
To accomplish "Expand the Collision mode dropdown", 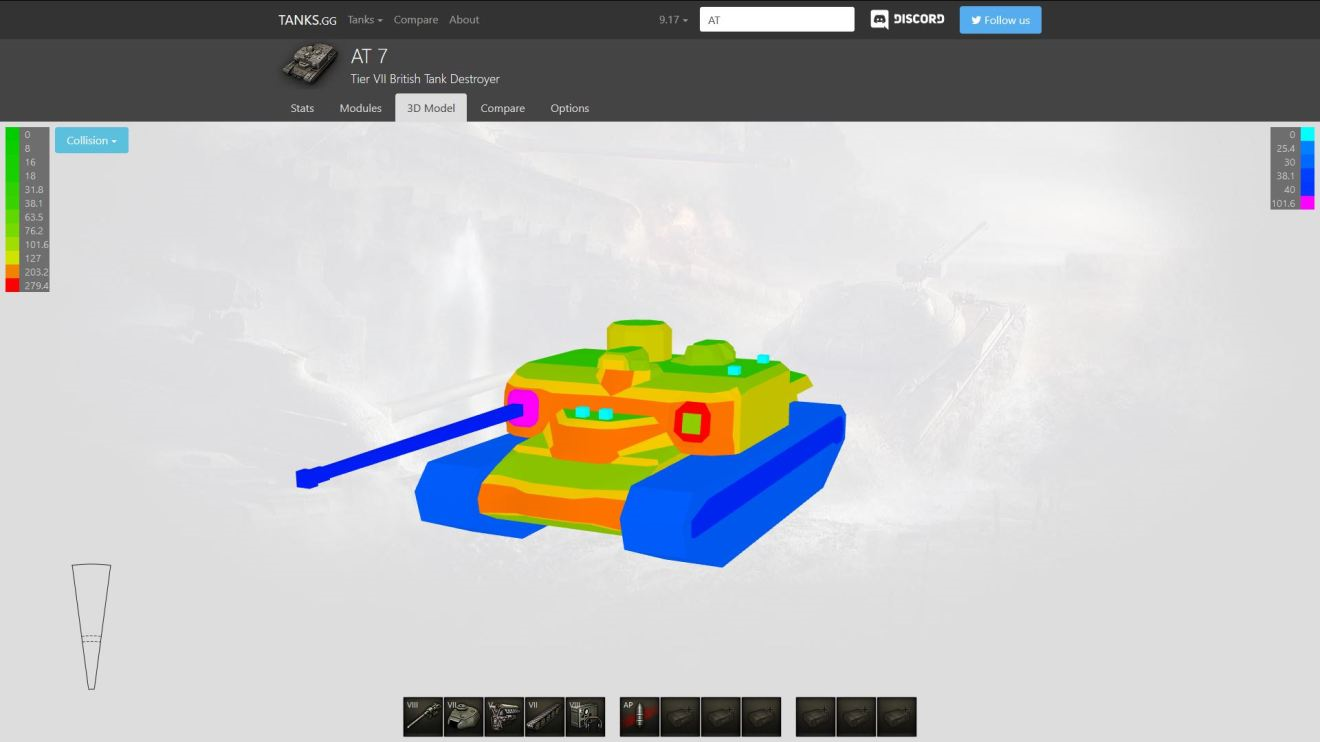I will coord(92,141).
